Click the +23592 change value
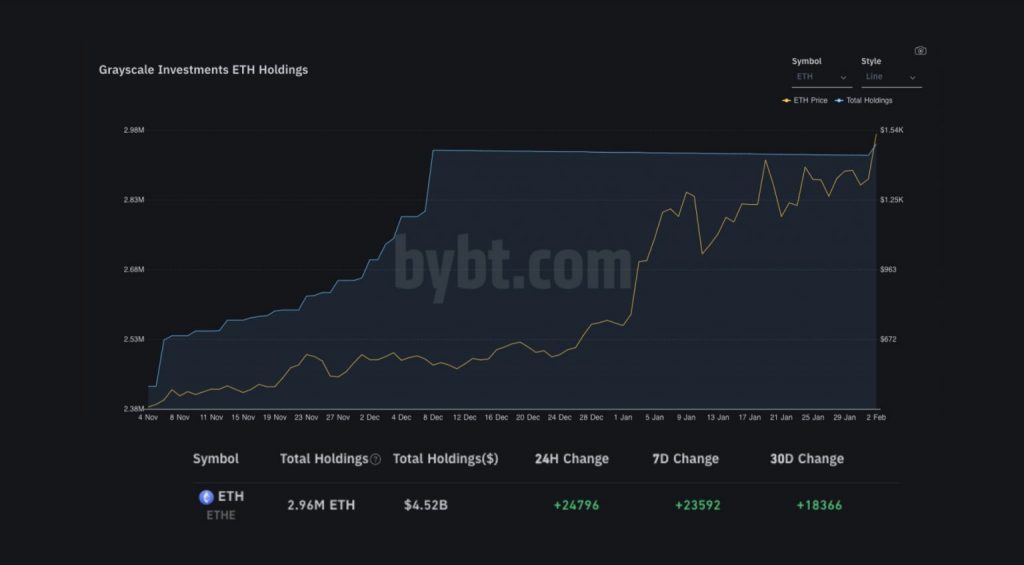This screenshot has height=565, width=1024. [x=697, y=505]
